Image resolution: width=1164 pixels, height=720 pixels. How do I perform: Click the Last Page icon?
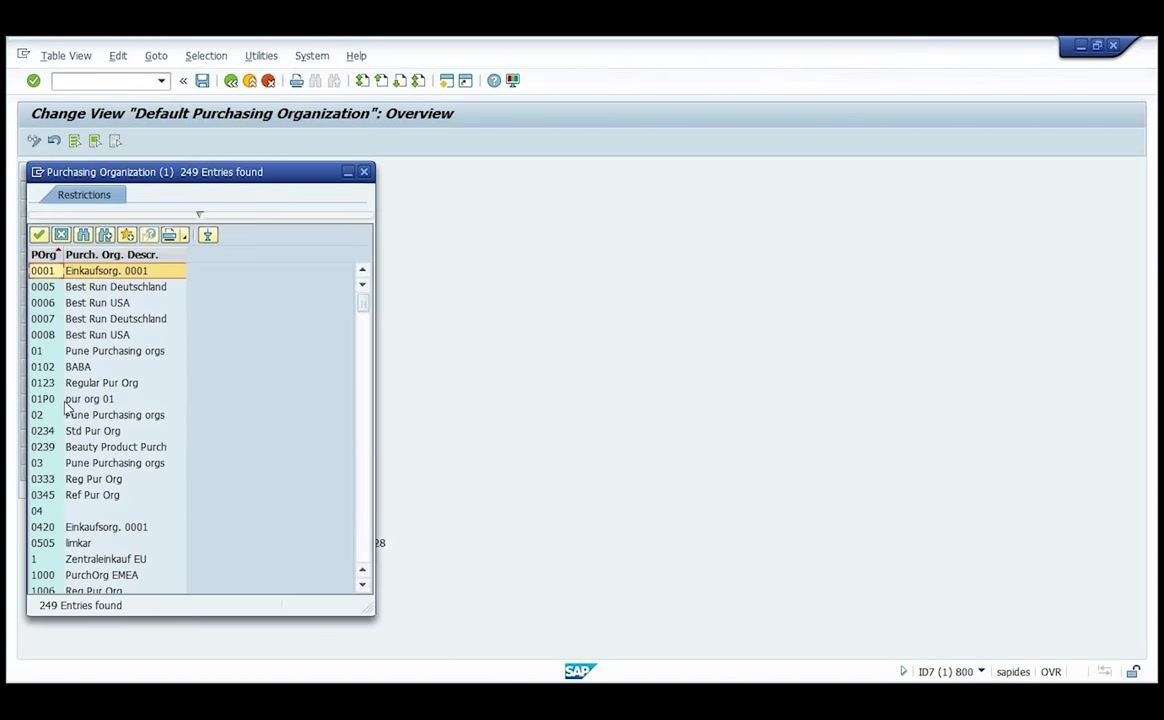coord(418,81)
